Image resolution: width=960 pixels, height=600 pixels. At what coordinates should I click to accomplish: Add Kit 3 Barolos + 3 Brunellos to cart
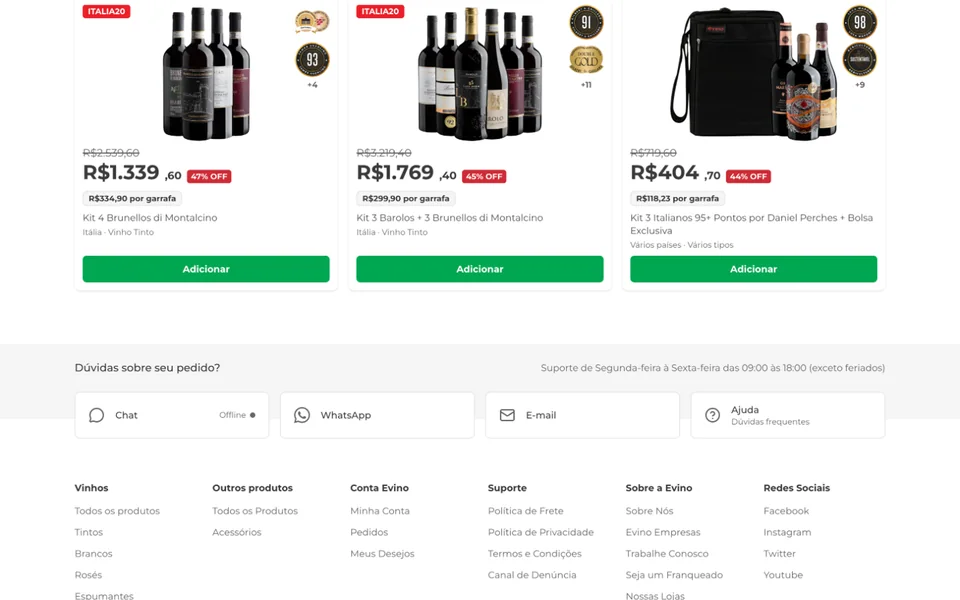[x=479, y=269]
